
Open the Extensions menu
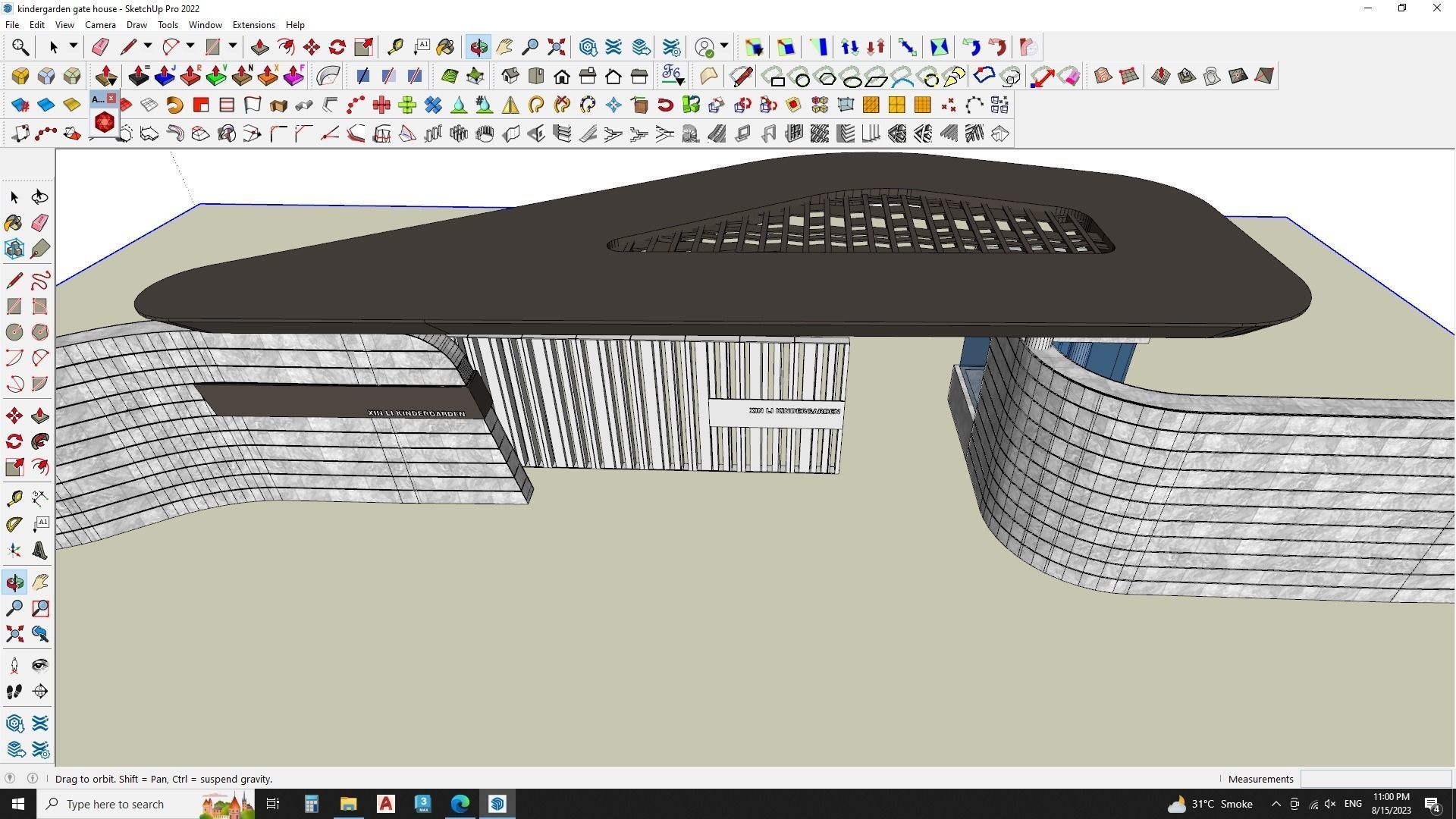[253, 25]
